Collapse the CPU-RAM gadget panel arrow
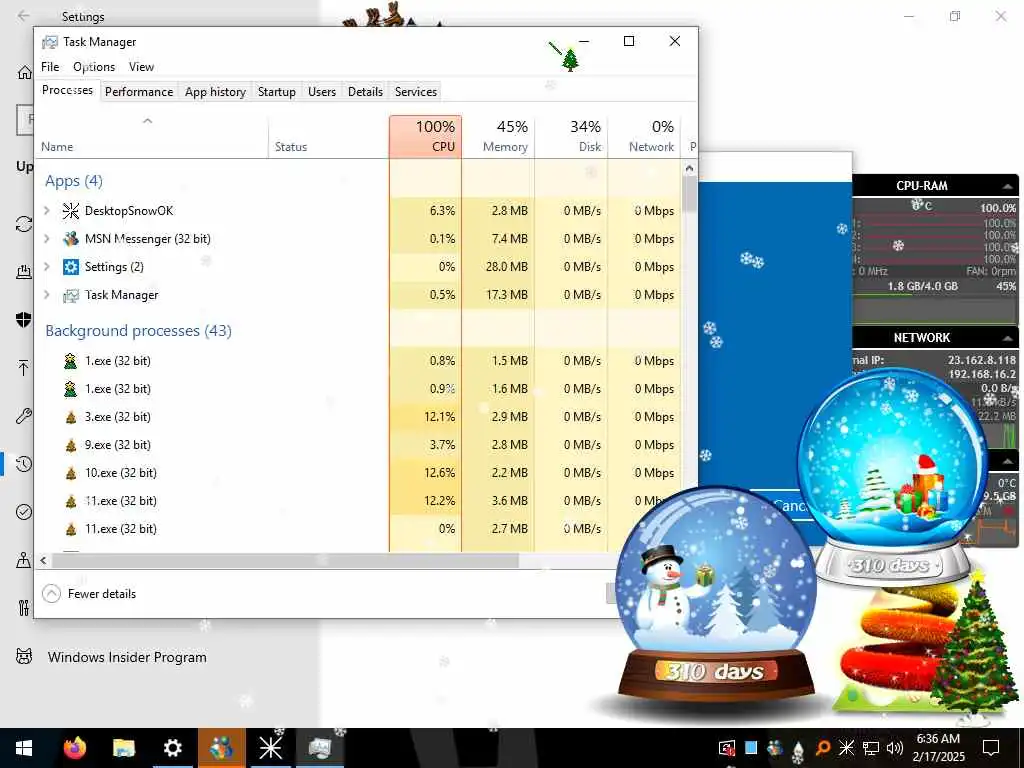This screenshot has height=768, width=1024. click(x=1008, y=187)
